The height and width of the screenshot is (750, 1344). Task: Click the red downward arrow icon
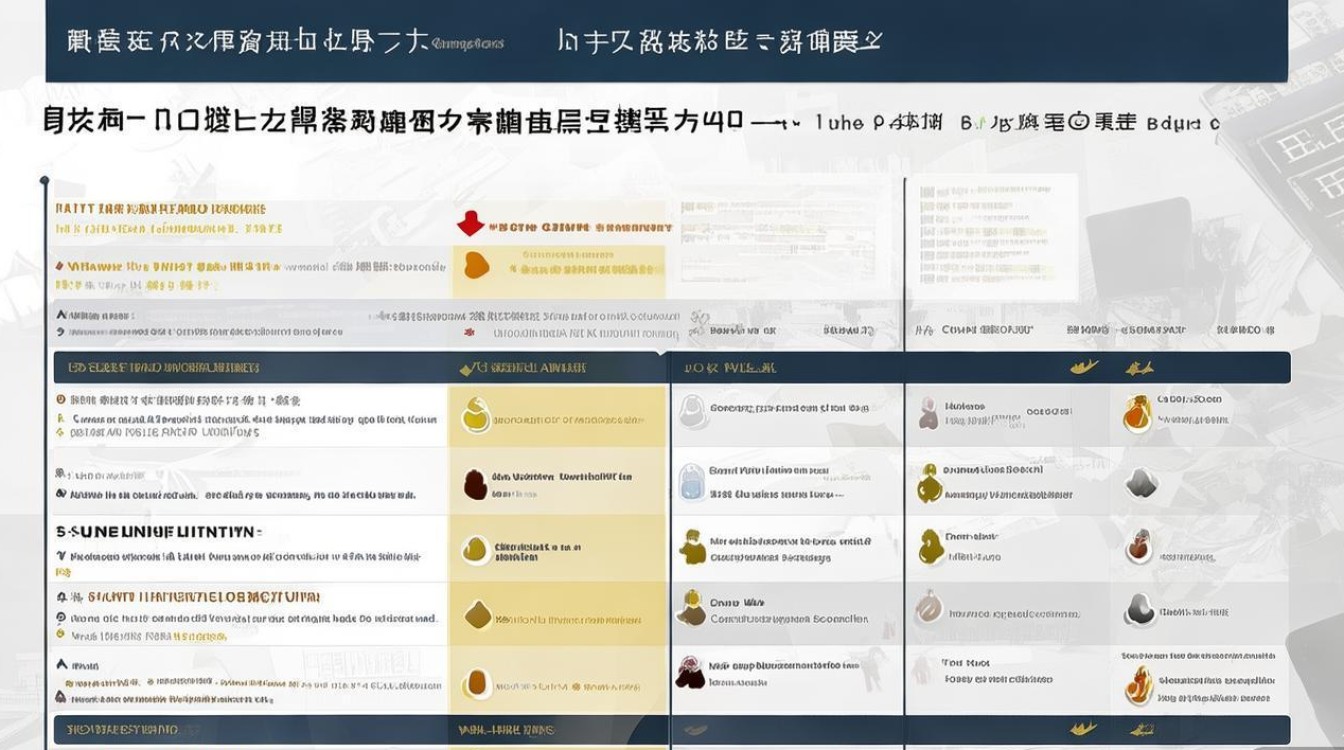tap(470, 225)
